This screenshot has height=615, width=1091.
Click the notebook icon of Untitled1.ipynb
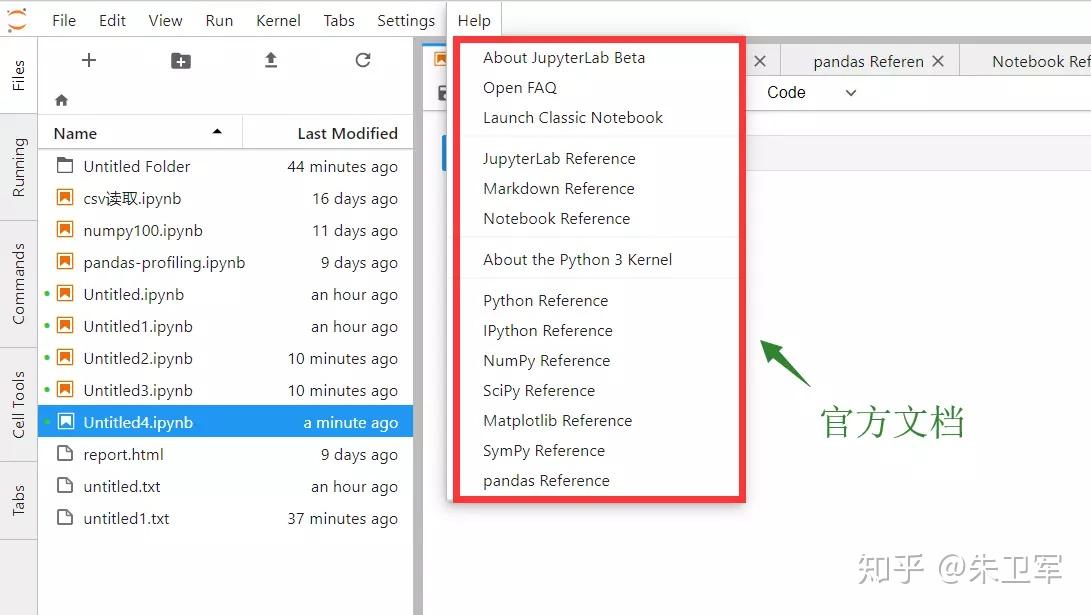point(65,326)
